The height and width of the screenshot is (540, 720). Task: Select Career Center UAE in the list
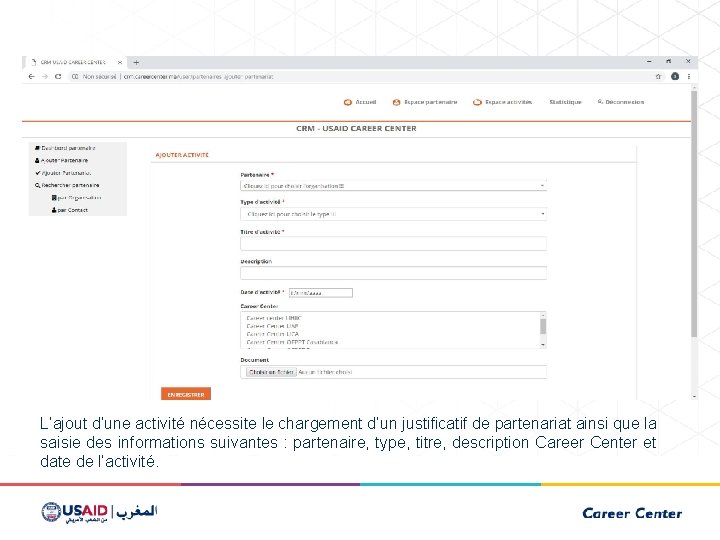click(x=273, y=326)
